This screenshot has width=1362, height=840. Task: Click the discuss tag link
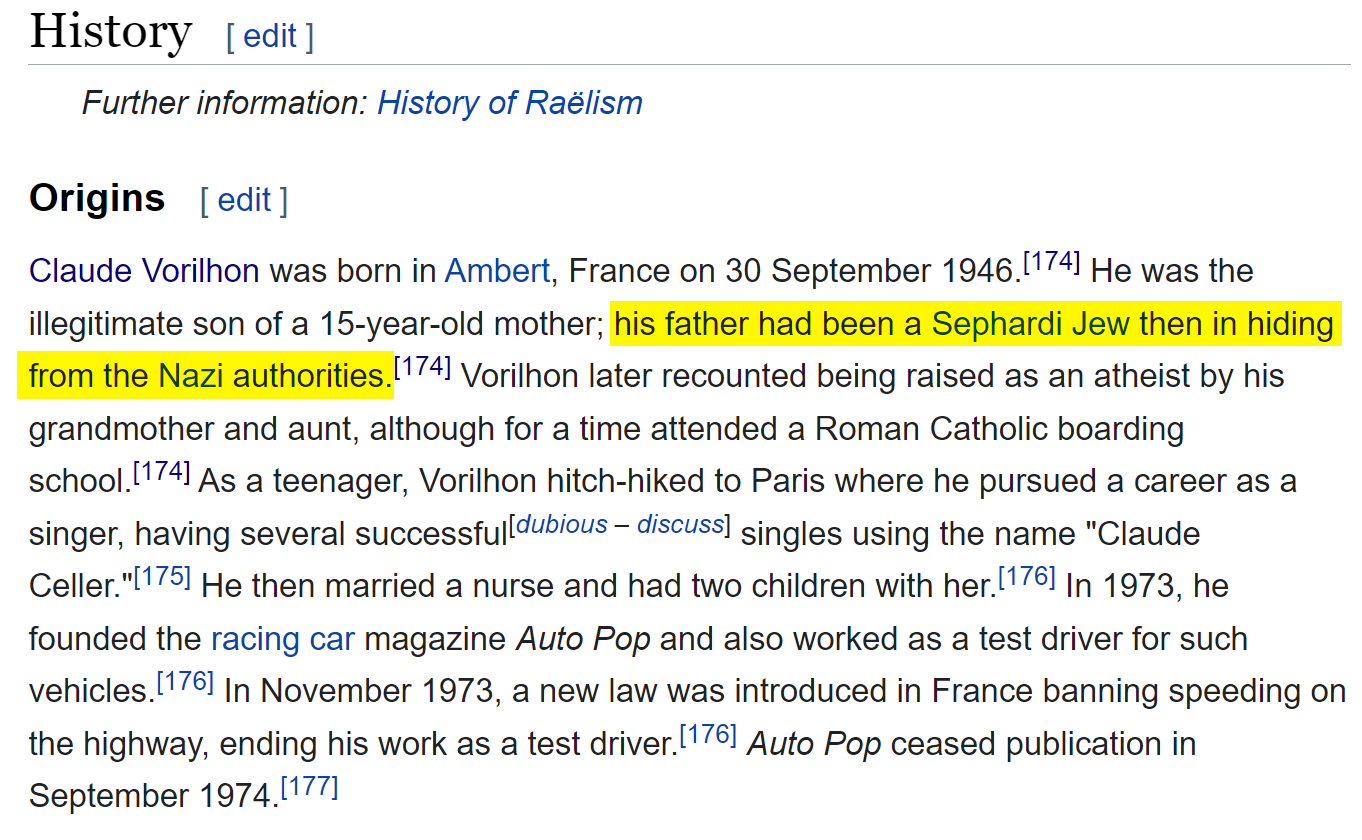(681, 525)
